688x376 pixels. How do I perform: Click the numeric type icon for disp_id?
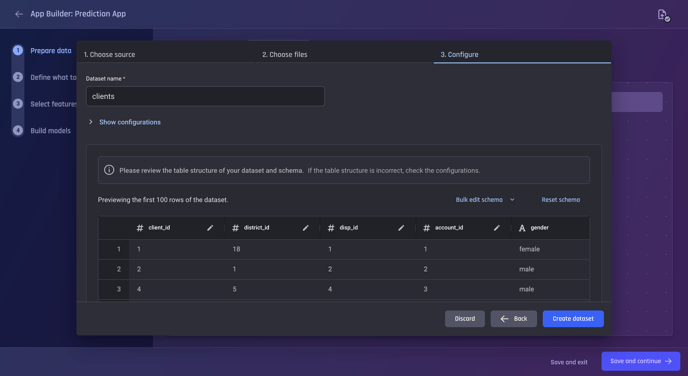tap(331, 228)
